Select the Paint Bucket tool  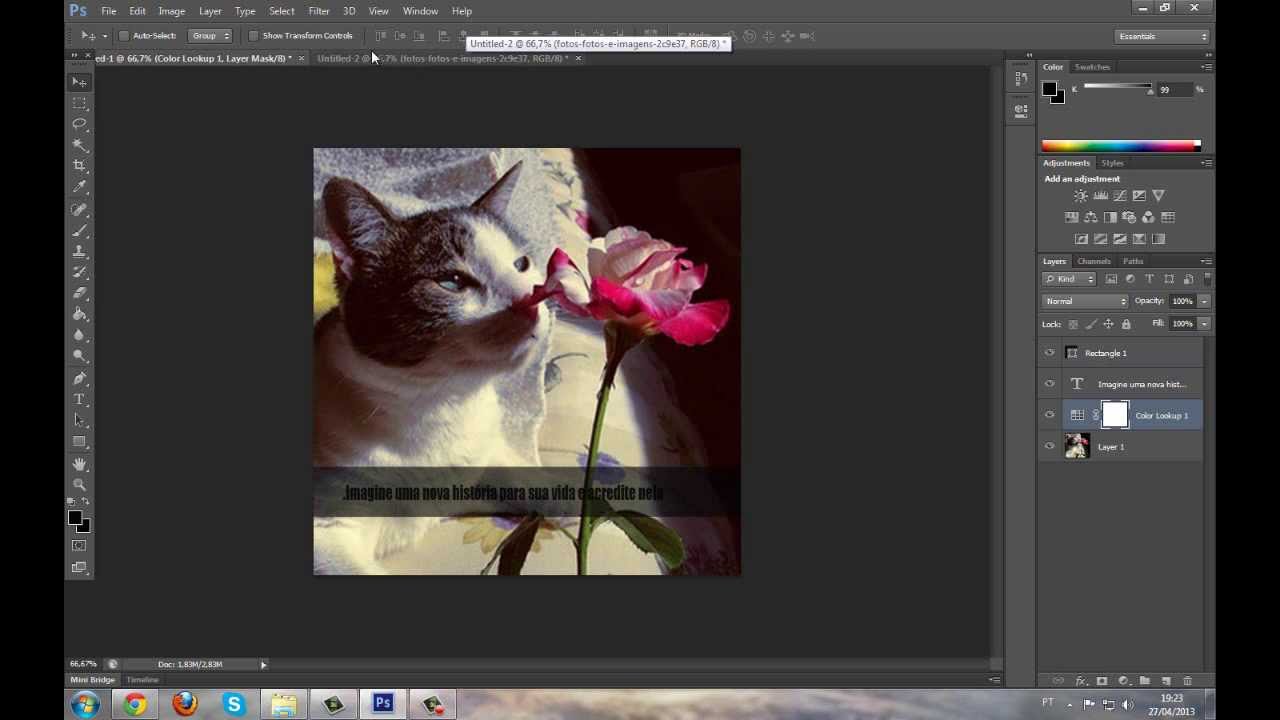click(80, 315)
